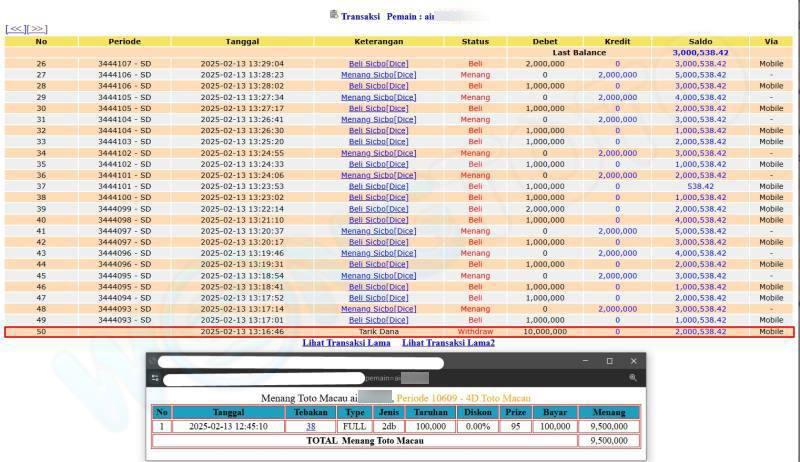Viewport: 800px width, 462px height.
Task: Maximize the Toto Macau popup window
Action: [x=609, y=361]
